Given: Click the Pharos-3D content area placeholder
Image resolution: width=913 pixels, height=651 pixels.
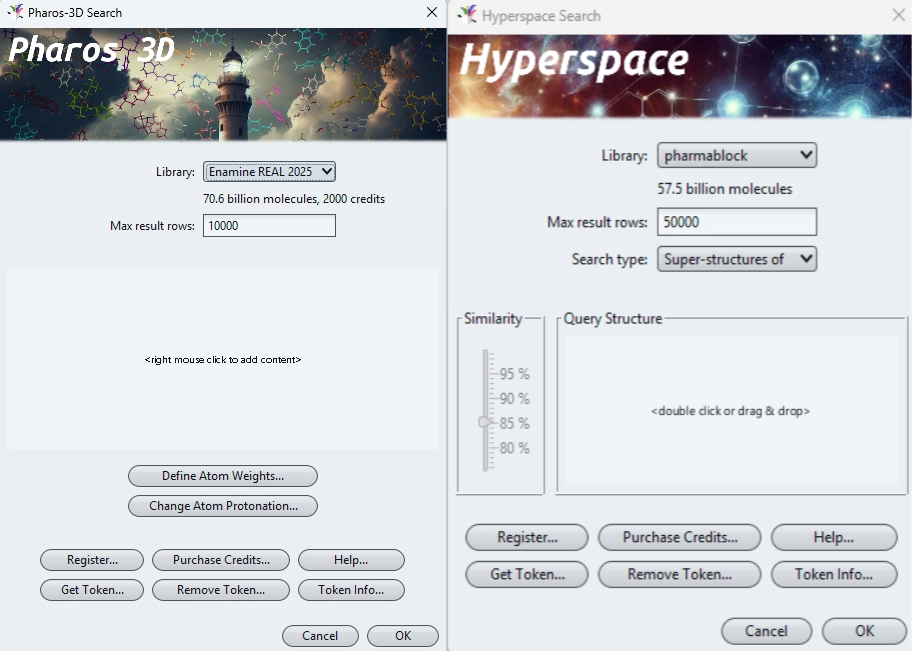Looking at the screenshot, I should pyautogui.click(x=223, y=359).
